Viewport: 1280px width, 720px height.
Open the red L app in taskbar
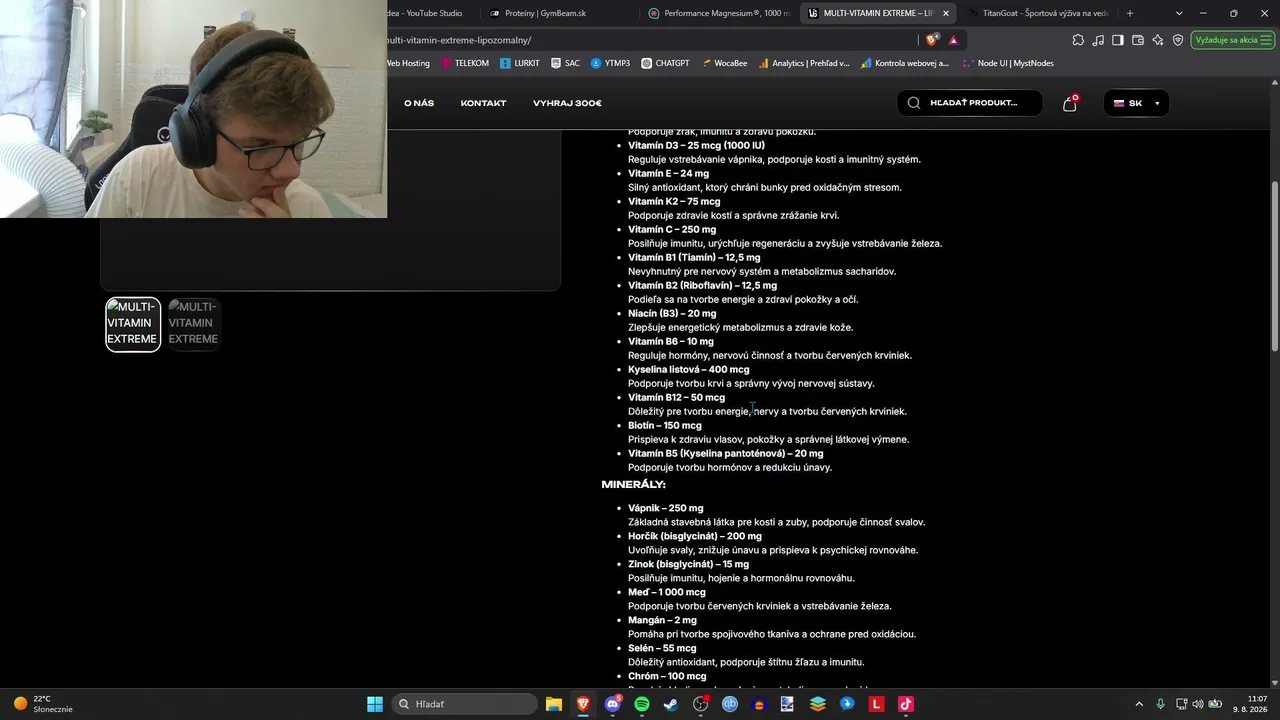pyautogui.click(x=876, y=704)
